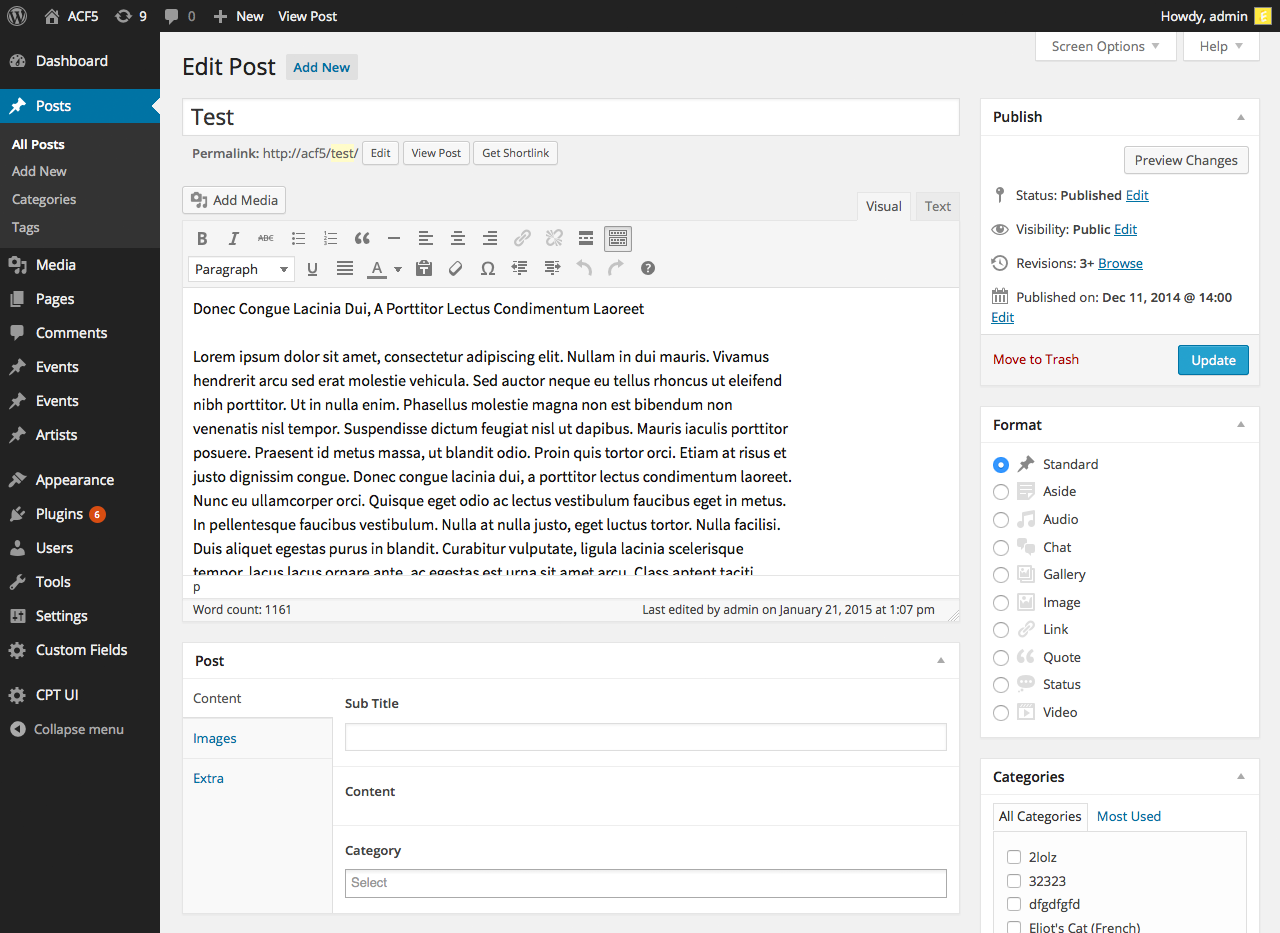
Task: Click the blue Update button
Action: click(x=1213, y=360)
